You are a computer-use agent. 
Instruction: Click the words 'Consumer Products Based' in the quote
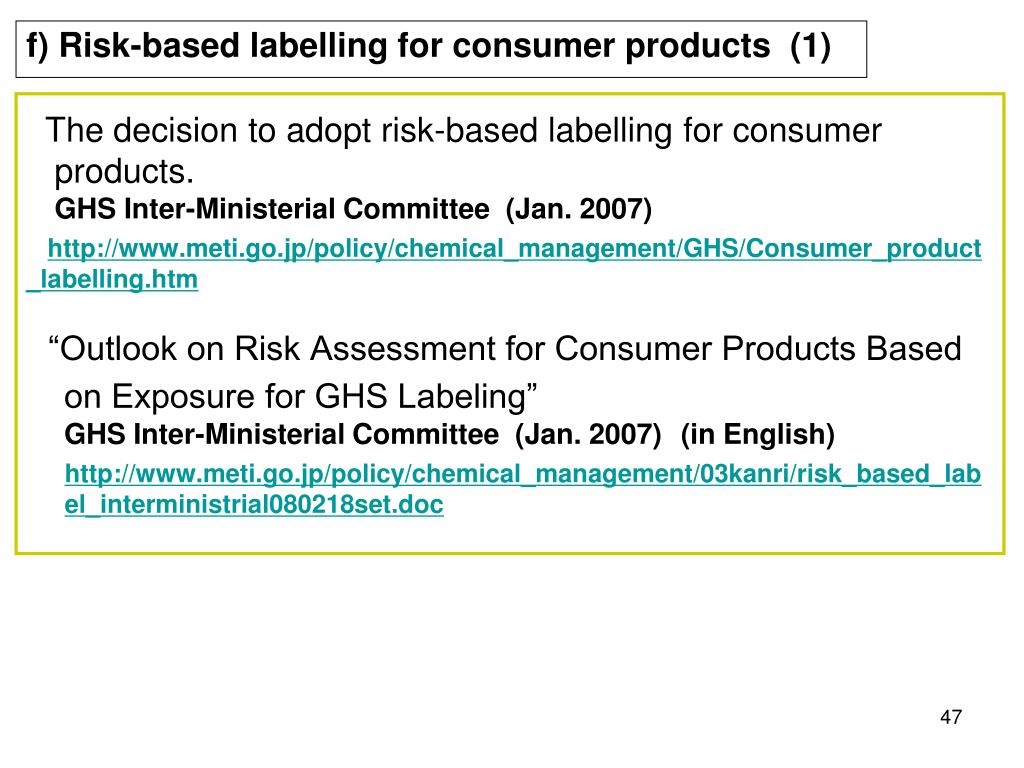(758, 349)
